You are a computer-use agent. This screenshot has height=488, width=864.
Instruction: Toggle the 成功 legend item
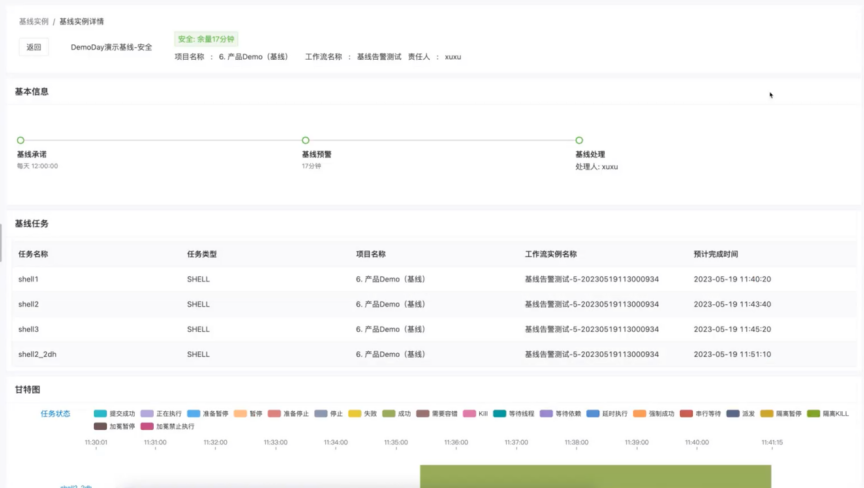point(397,414)
